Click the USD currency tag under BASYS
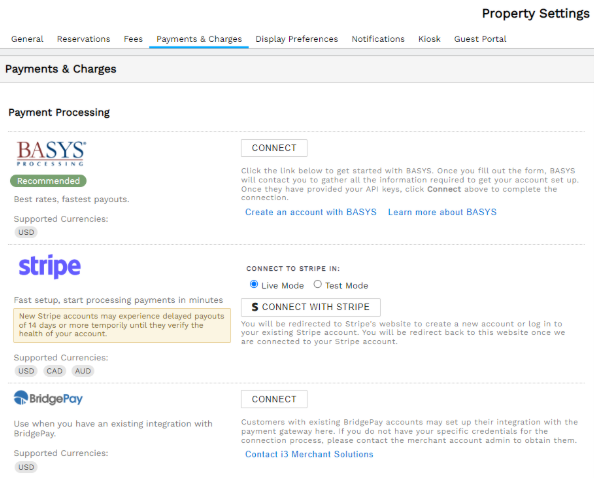 point(26,232)
